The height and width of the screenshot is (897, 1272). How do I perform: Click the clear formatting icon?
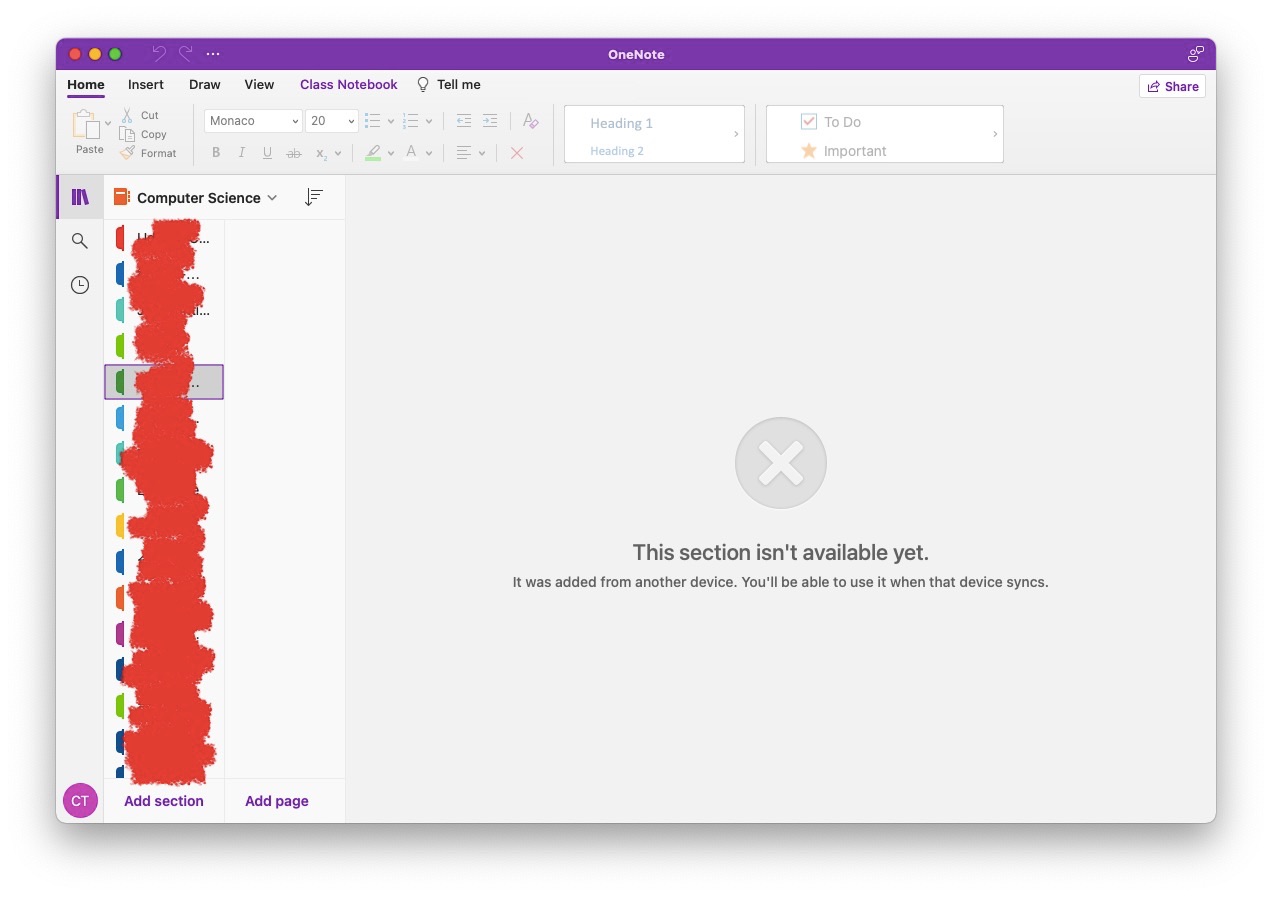point(531,121)
